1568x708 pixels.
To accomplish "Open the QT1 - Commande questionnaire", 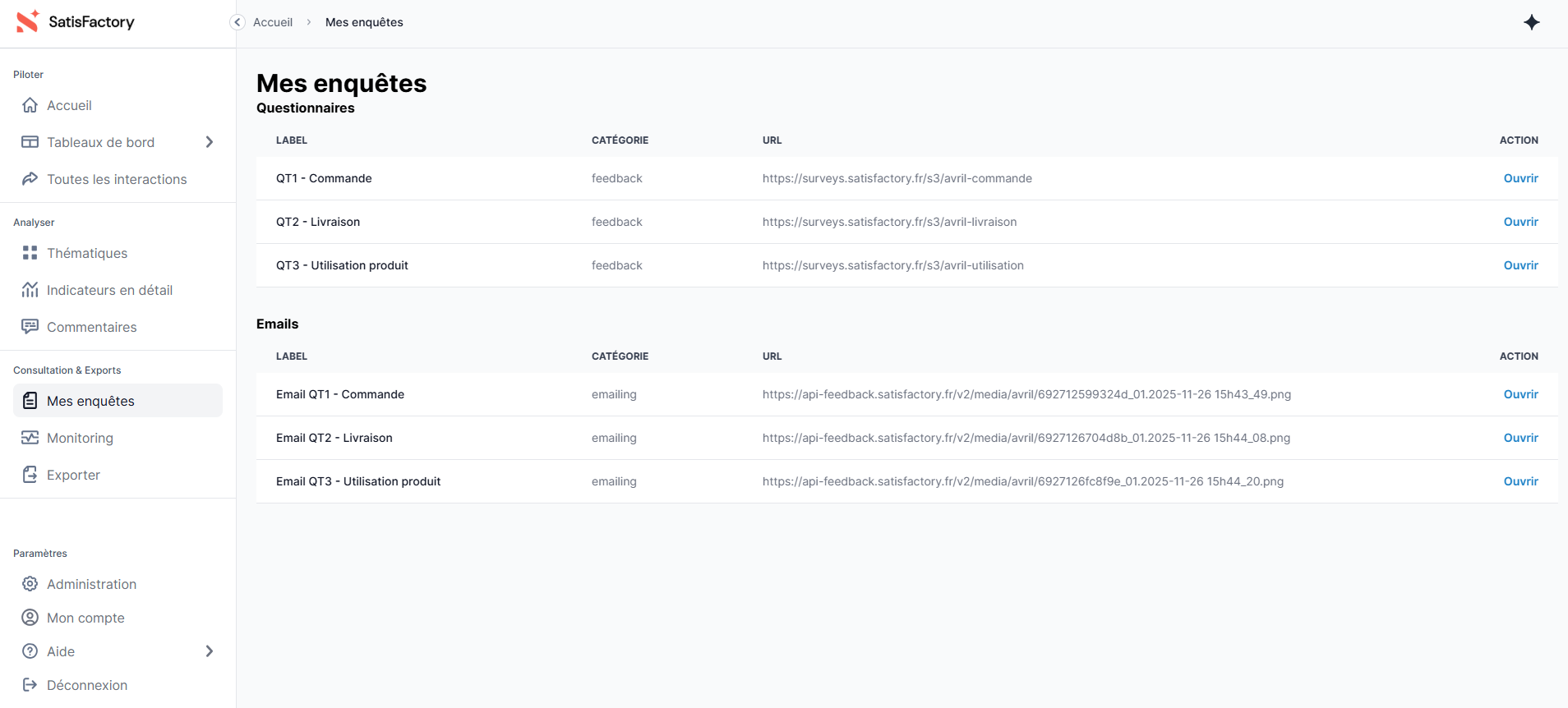I will (x=1520, y=178).
